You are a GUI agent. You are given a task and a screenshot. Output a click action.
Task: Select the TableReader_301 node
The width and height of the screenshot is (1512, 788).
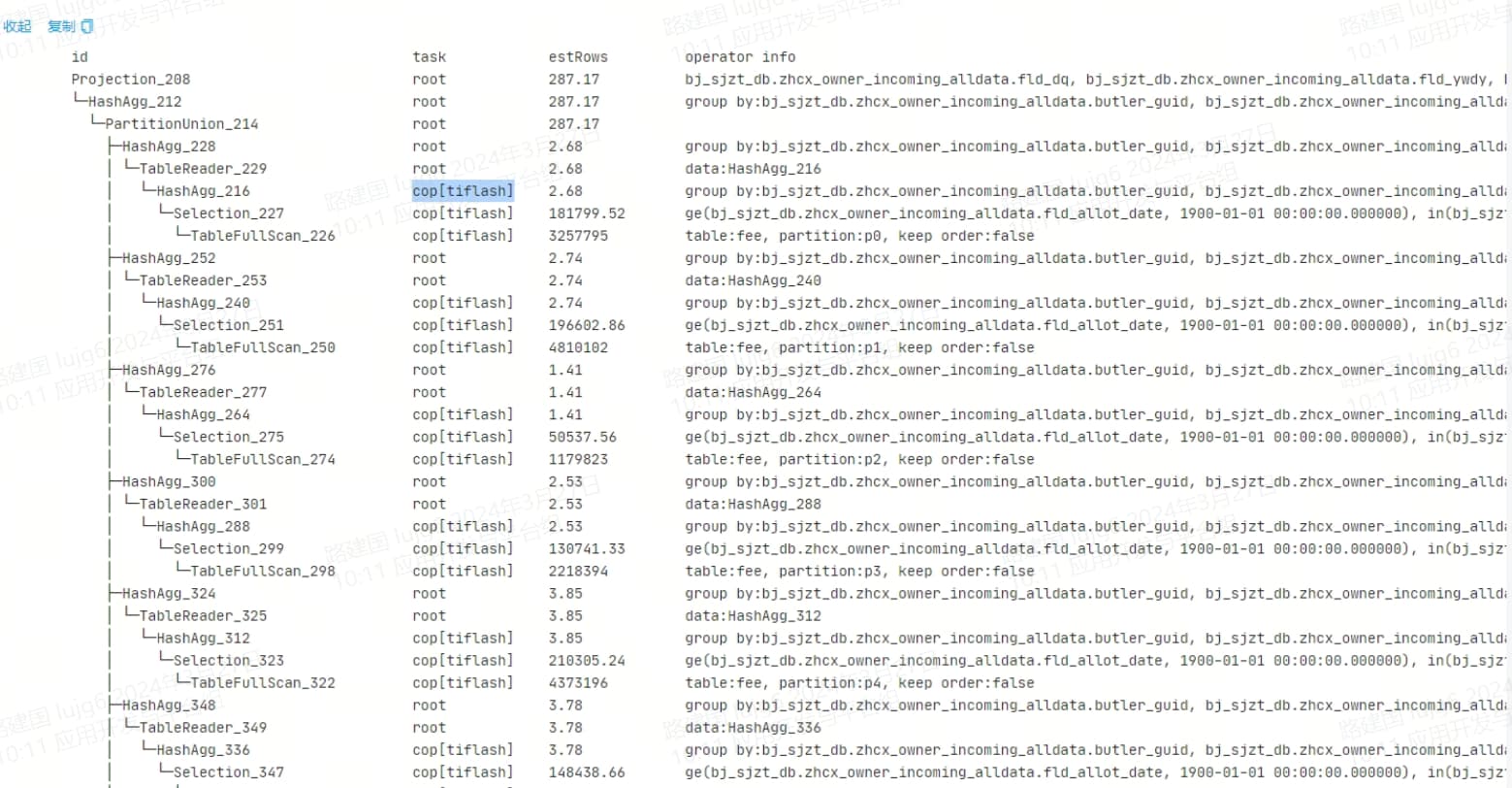(203, 504)
